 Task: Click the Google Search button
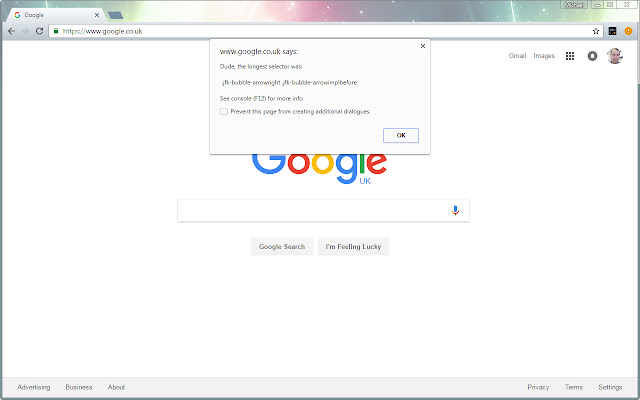(x=282, y=247)
